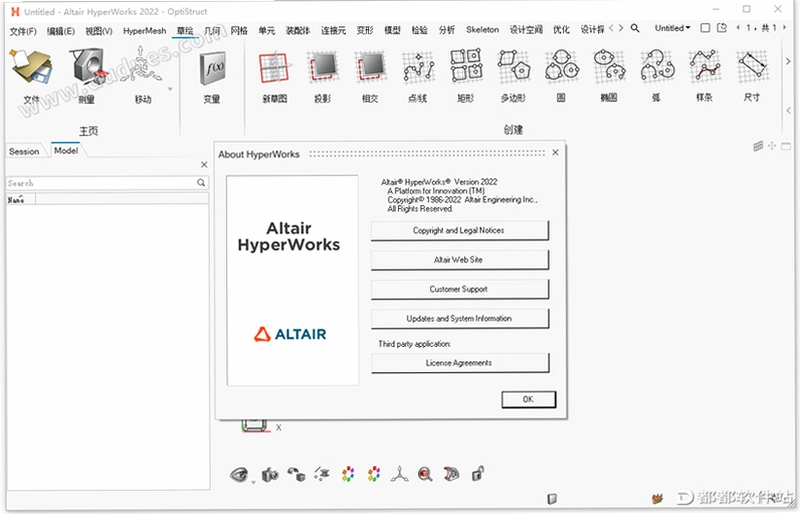Expand the eye icon dropdown arrow
This screenshot has width=800, height=514.
pyautogui.click(x=253, y=482)
